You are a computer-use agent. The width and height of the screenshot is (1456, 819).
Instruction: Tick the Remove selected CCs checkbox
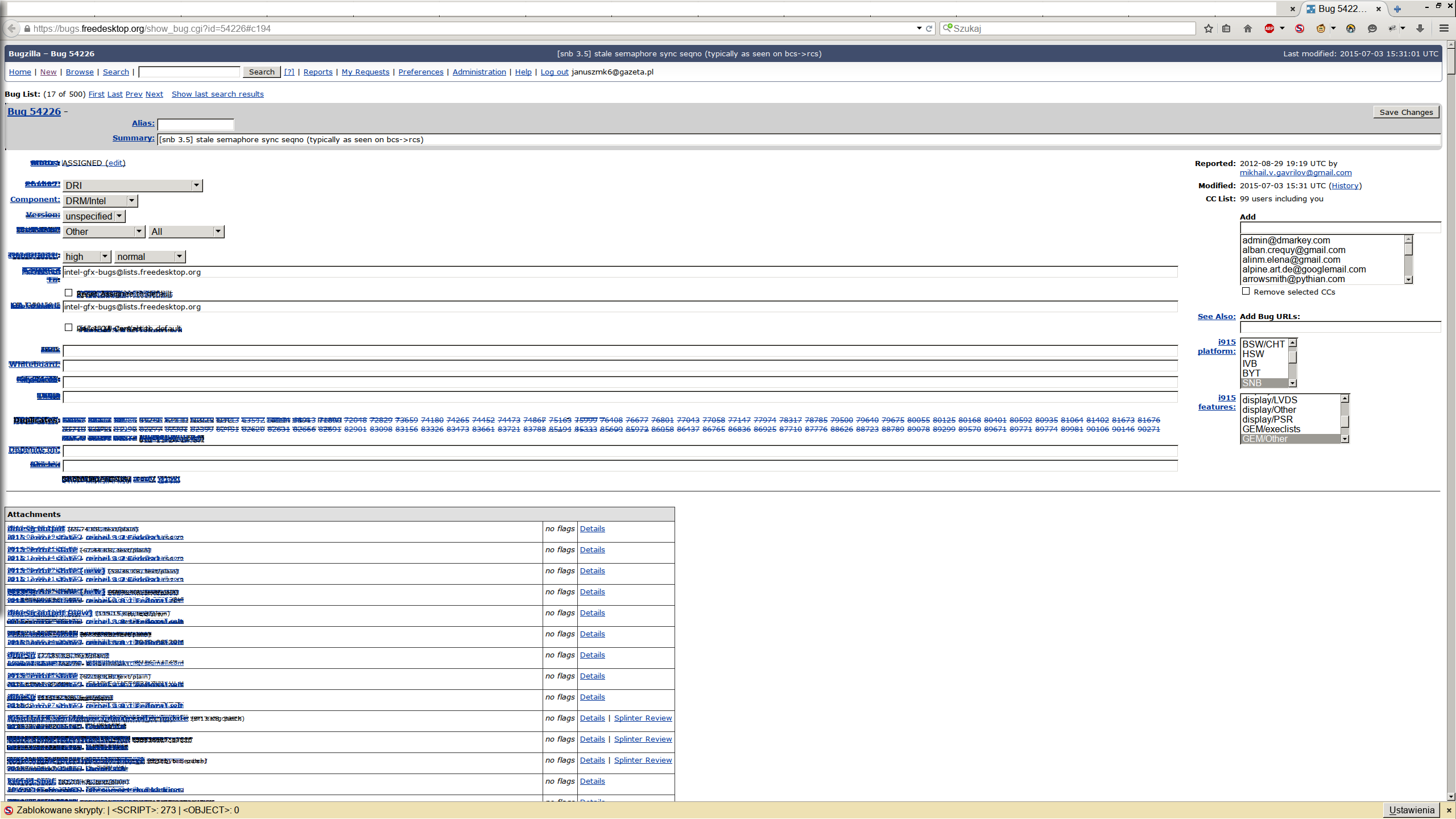pos(1246,291)
